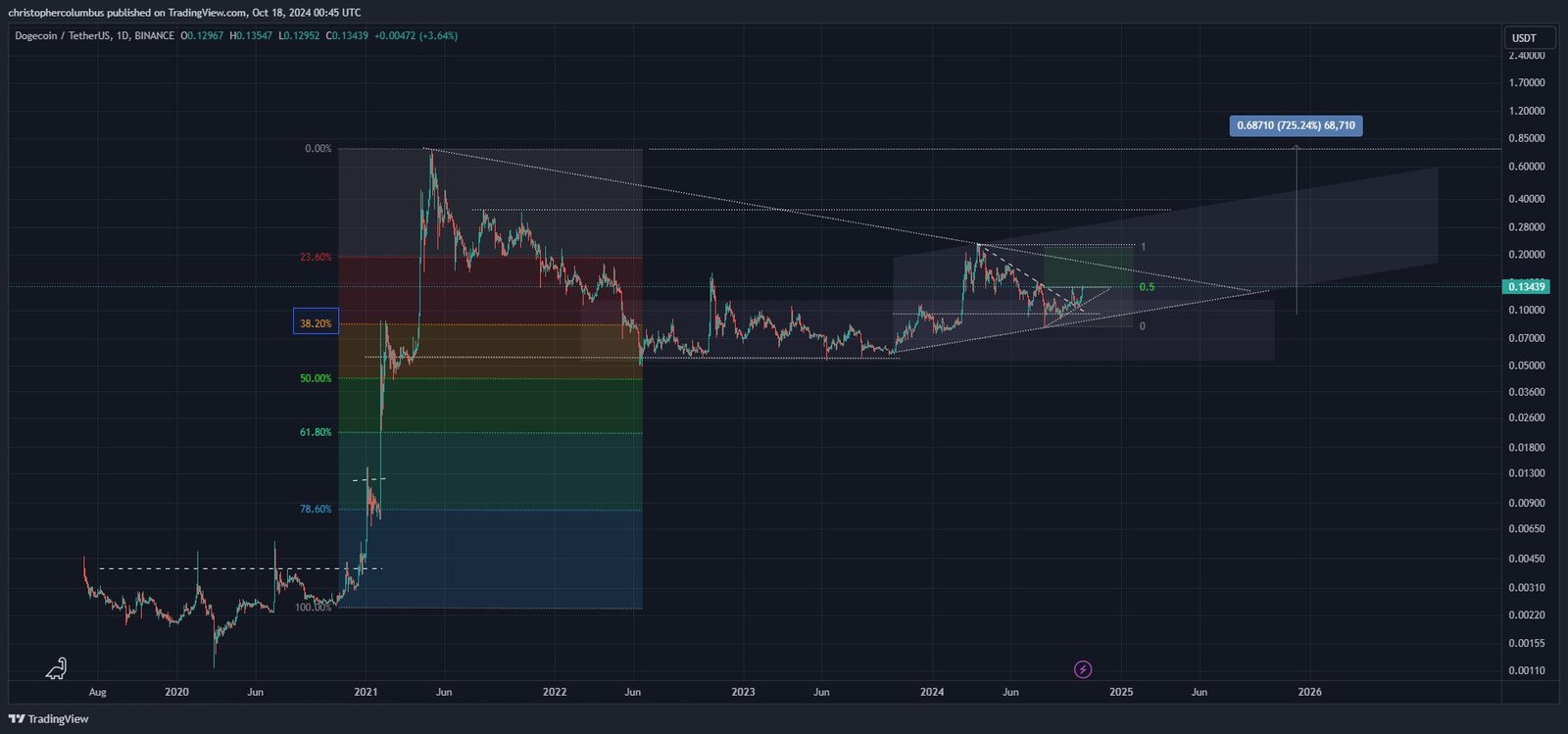
Task: Click the purple lightning bolt event icon
Action: (1083, 669)
